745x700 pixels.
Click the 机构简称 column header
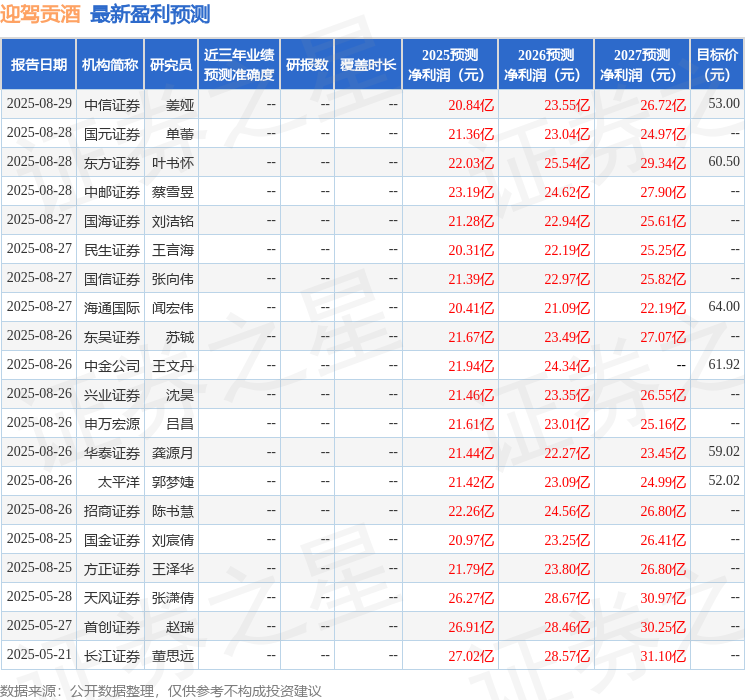[110, 65]
